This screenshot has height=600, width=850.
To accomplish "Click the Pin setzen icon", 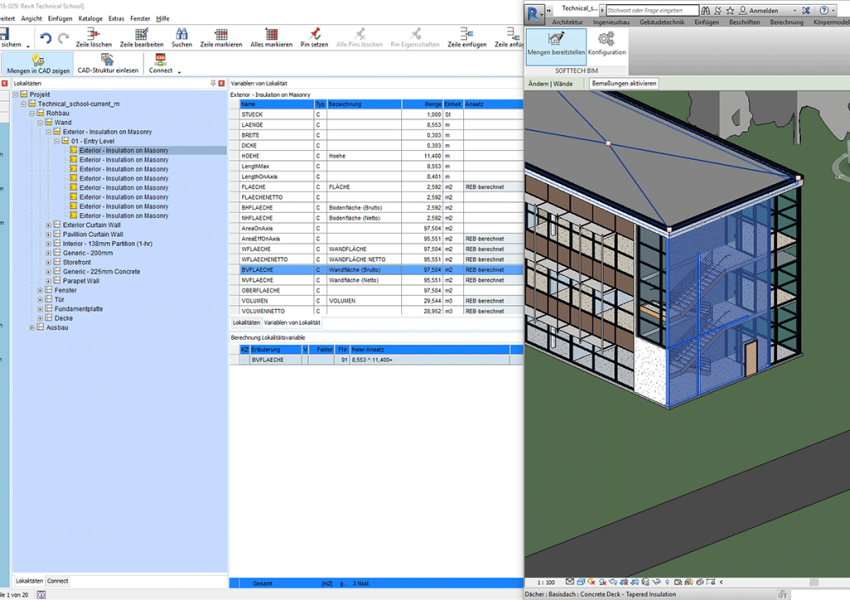I will coord(314,35).
